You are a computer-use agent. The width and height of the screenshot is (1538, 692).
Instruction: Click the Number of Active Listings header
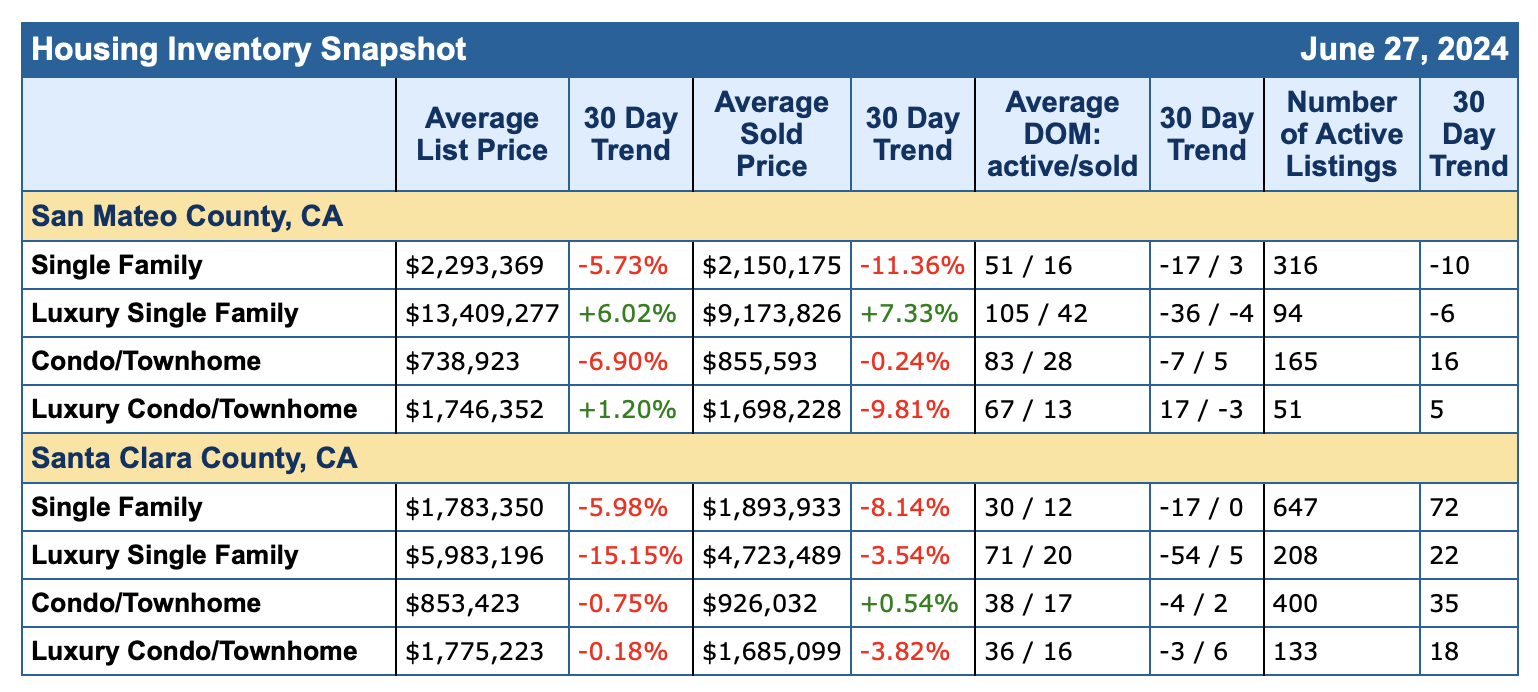(x=1341, y=134)
